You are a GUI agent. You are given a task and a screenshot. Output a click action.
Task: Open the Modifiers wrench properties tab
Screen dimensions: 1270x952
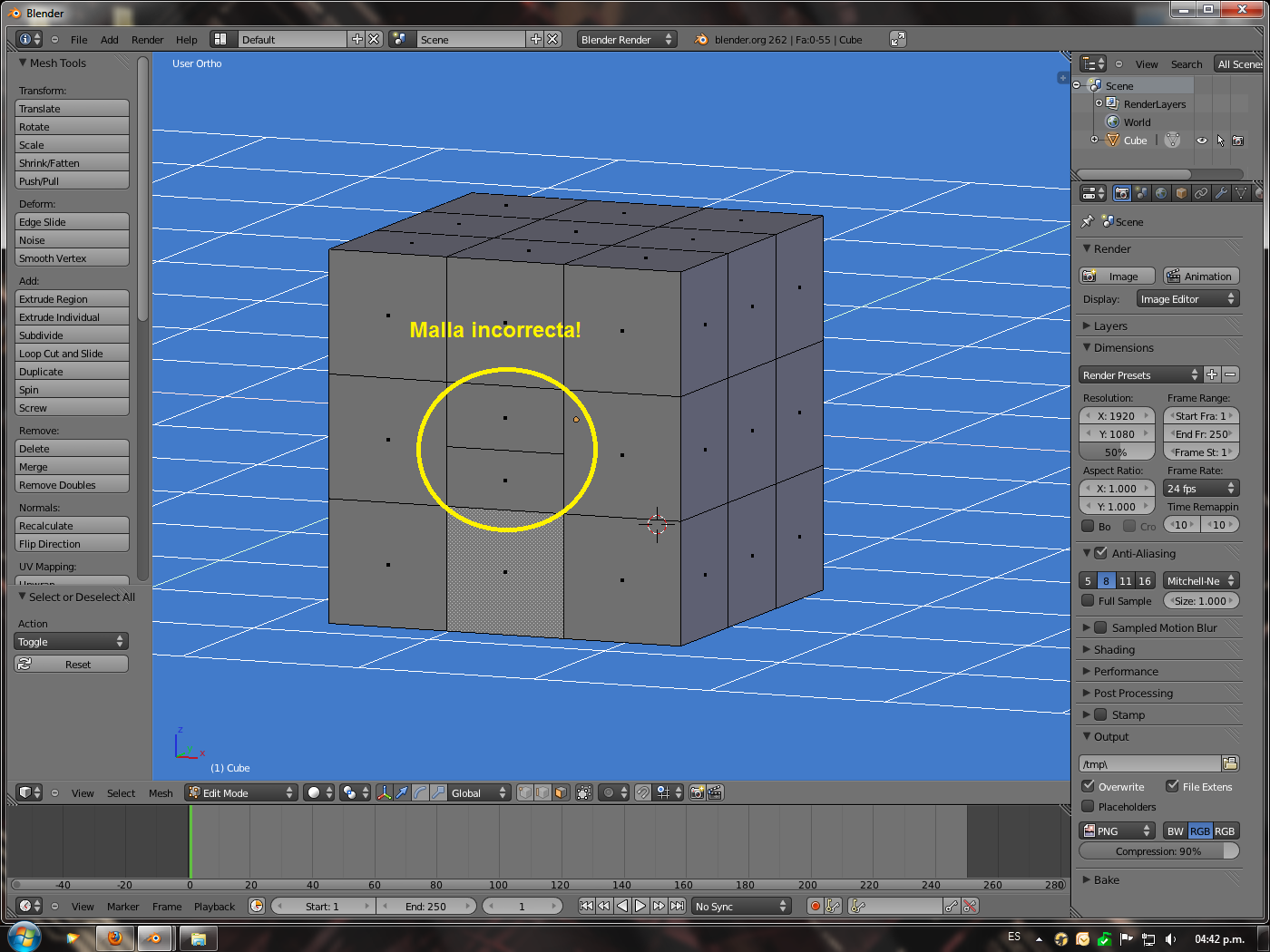[x=1221, y=193]
